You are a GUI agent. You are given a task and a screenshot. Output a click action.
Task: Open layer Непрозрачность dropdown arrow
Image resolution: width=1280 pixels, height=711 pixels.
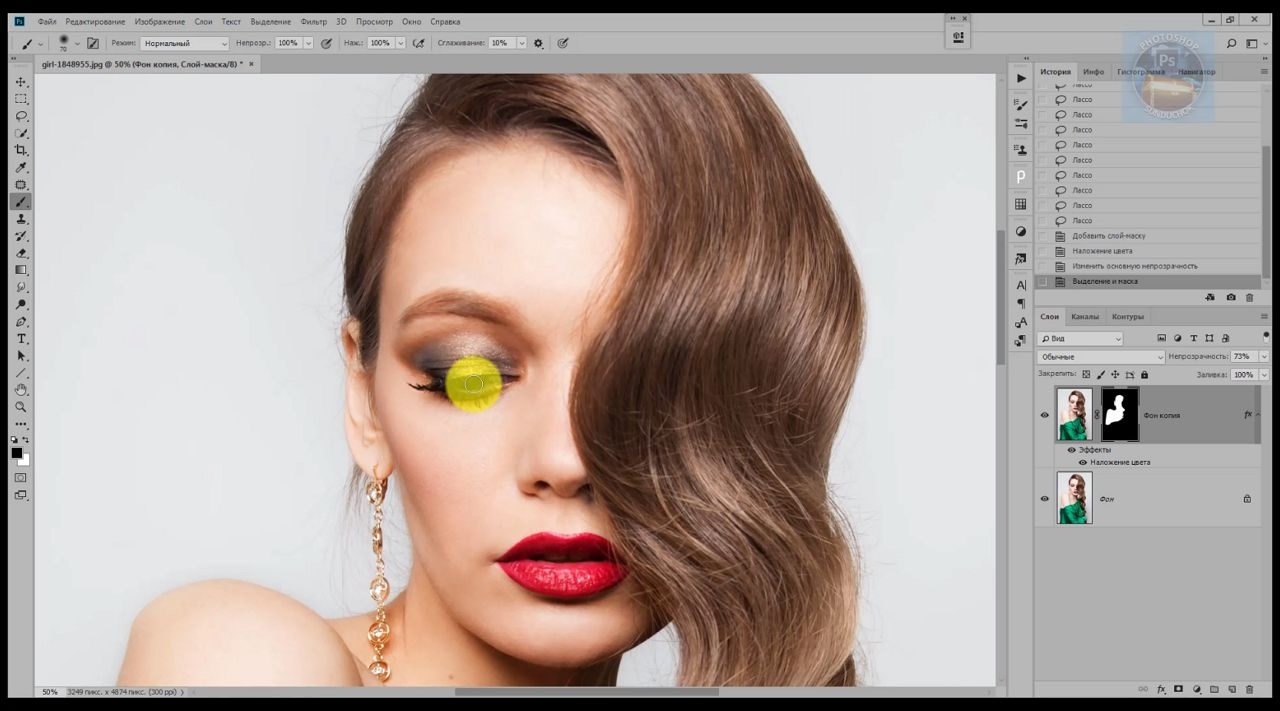[1264, 356]
